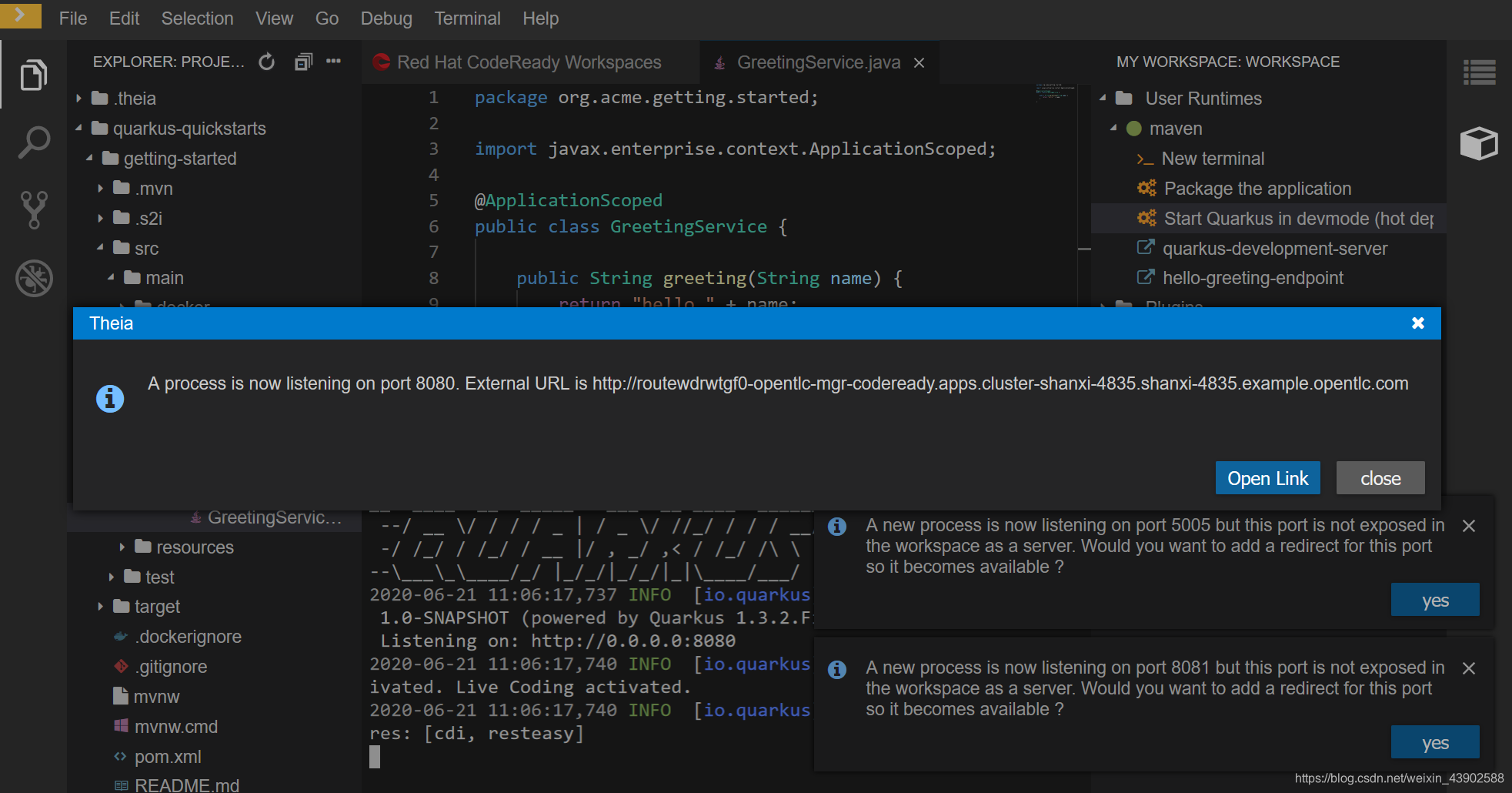This screenshot has height=793, width=1512.
Task: Collapse the src folder
Action: click(x=100, y=247)
